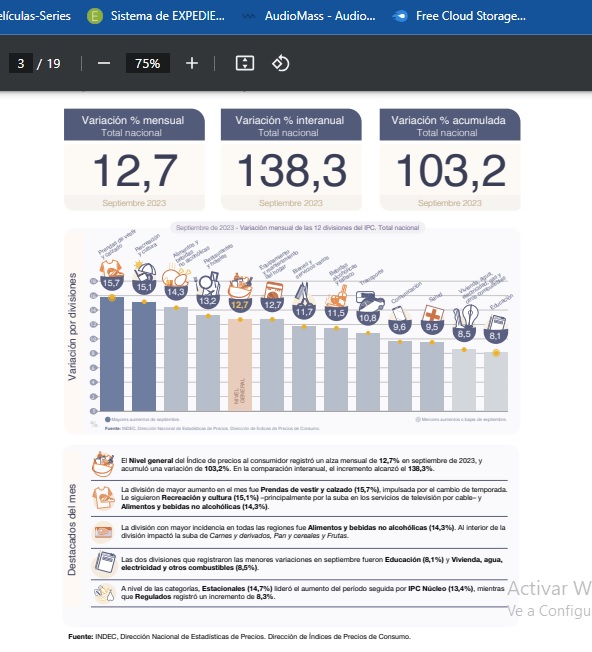Click the rotate document icon
The height and width of the screenshot is (652, 592).
[281, 64]
